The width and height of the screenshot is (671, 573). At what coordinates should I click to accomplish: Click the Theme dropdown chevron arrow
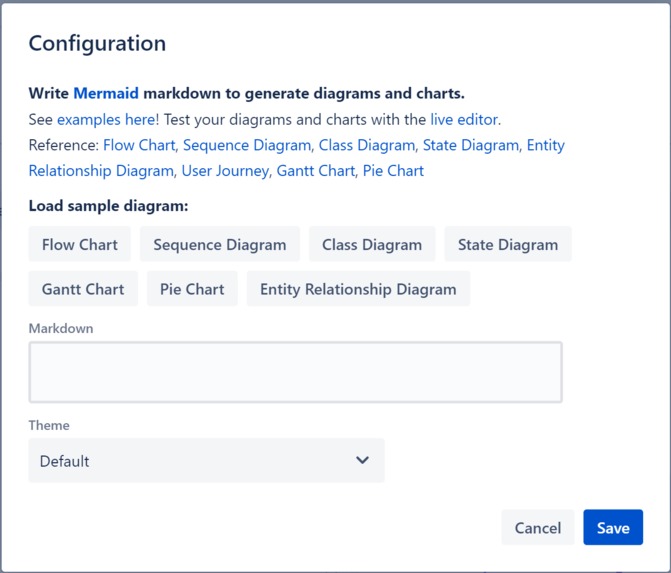[362, 460]
